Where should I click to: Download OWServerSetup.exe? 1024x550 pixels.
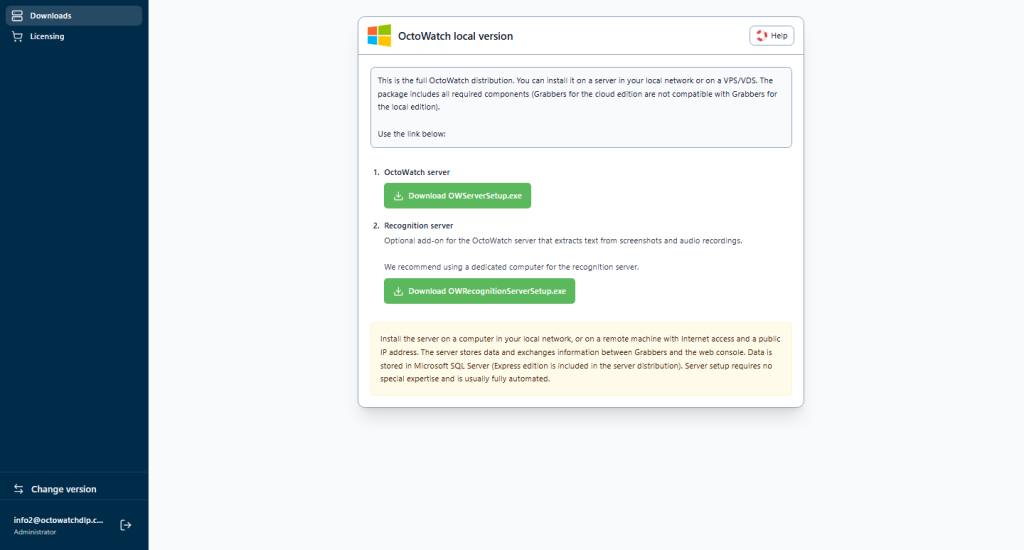(x=457, y=196)
